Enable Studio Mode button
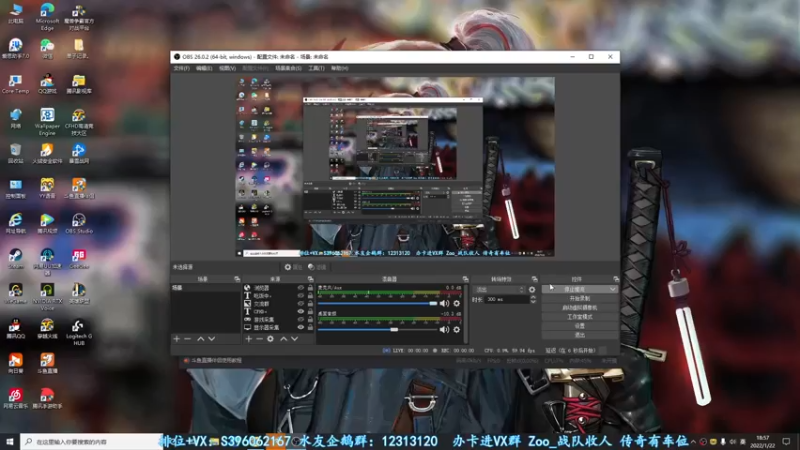Viewport: 800px width, 450px height. click(580, 317)
